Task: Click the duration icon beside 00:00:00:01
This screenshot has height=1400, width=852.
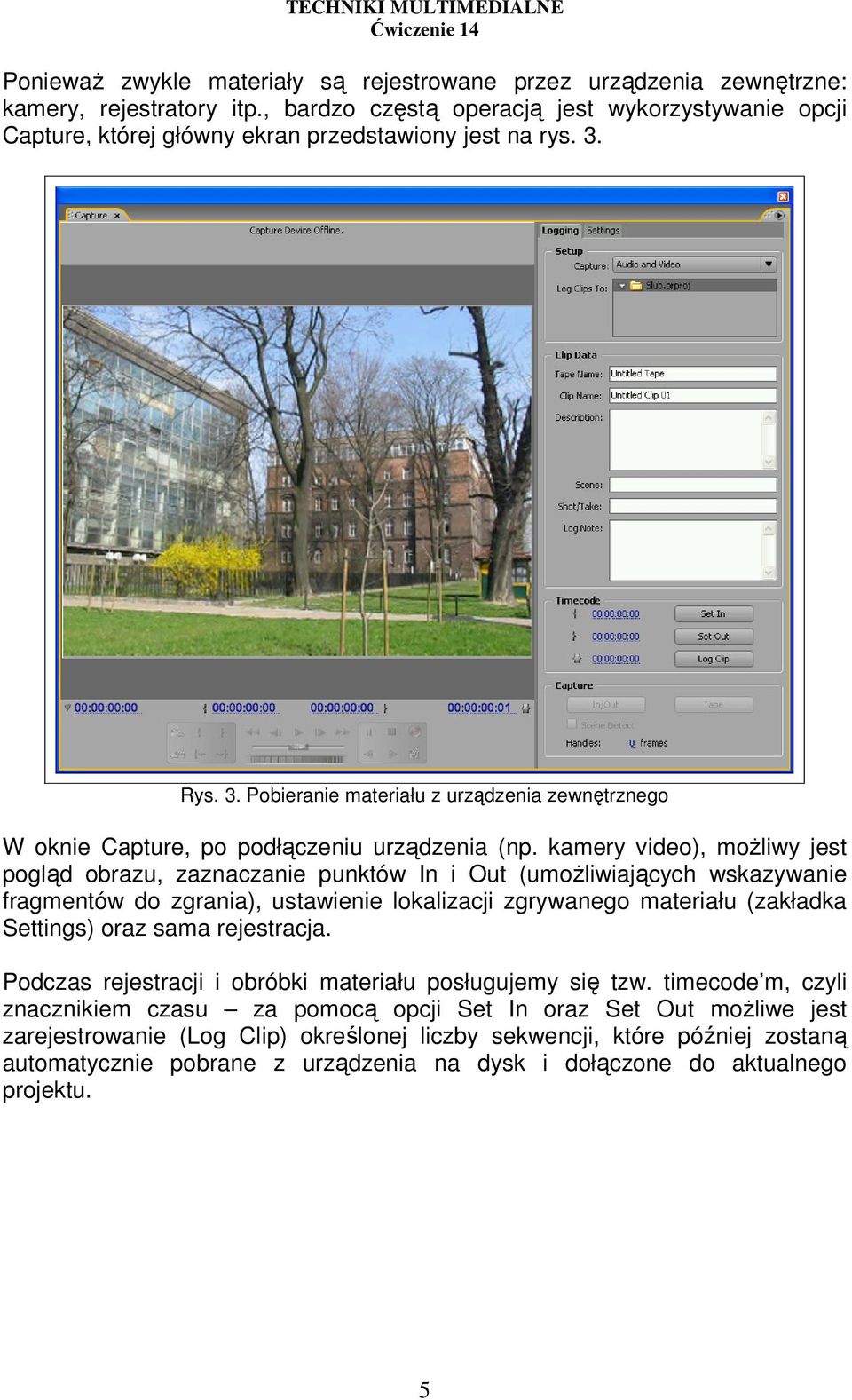Action: pyautogui.click(x=526, y=708)
